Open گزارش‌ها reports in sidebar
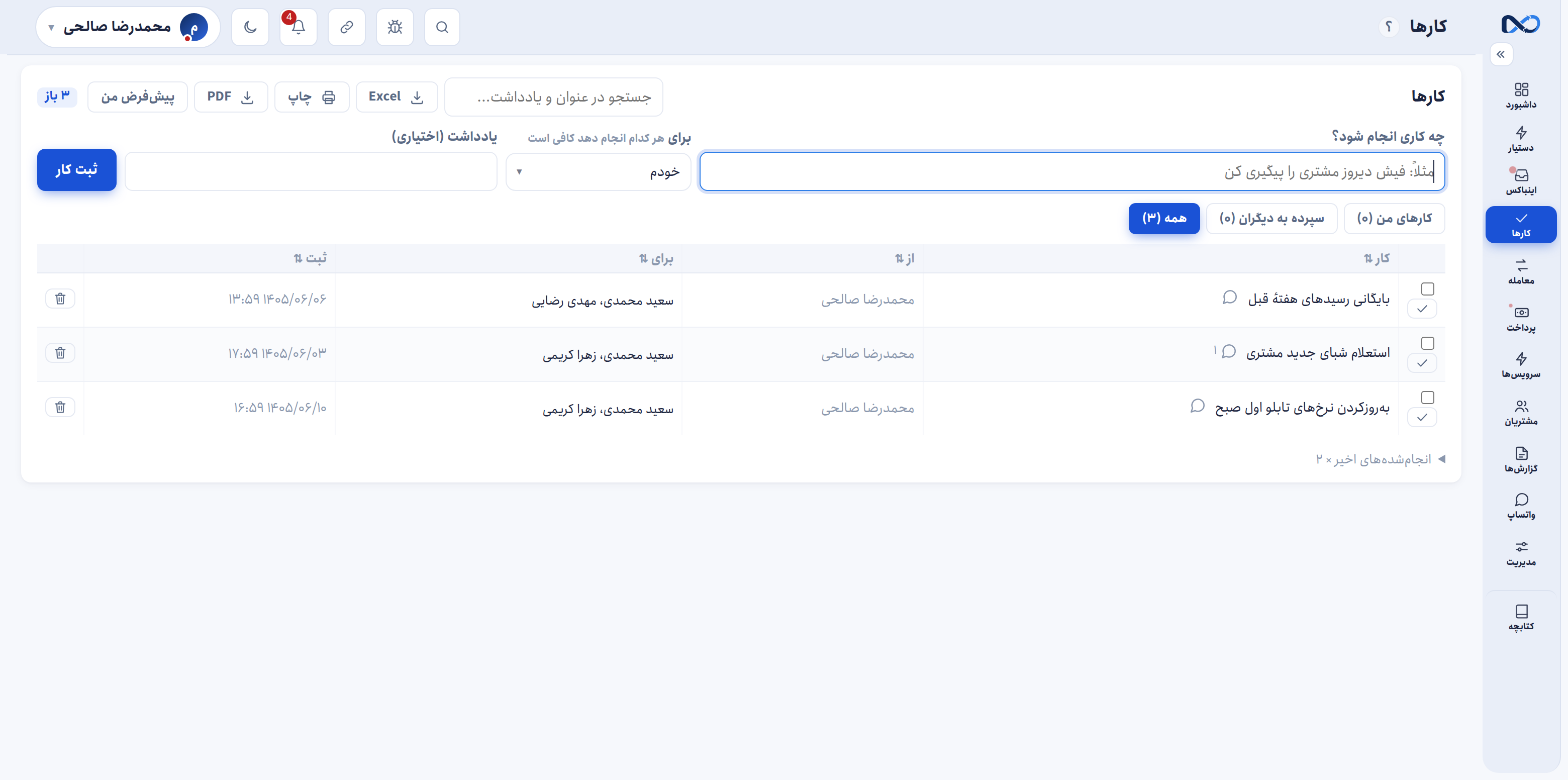 coord(1521,459)
